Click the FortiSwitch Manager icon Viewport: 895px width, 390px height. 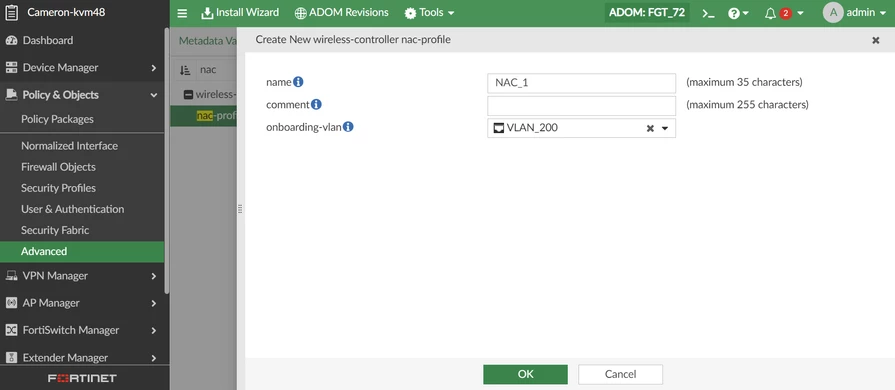tap(11, 330)
